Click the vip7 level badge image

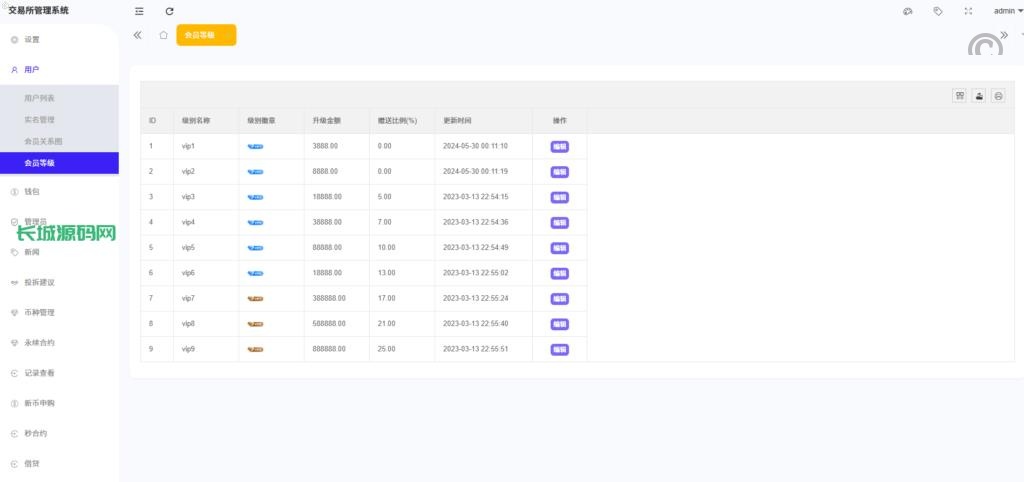click(256, 298)
